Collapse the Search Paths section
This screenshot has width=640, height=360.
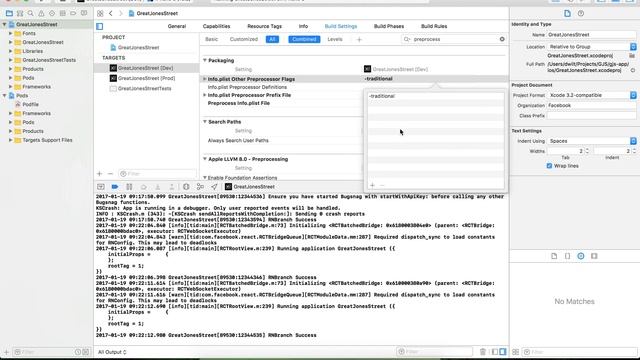click(205, 122)
